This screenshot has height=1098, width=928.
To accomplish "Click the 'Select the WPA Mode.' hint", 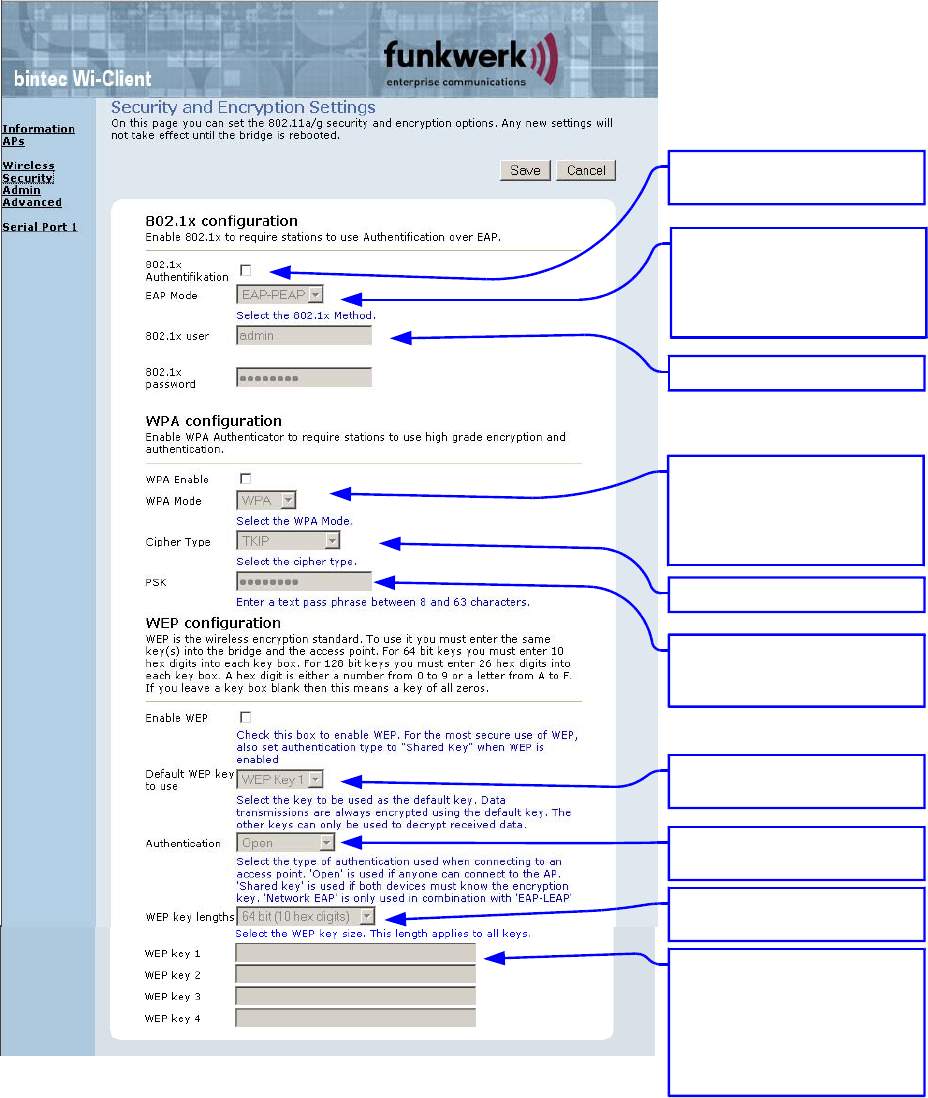I will [294, 521].
